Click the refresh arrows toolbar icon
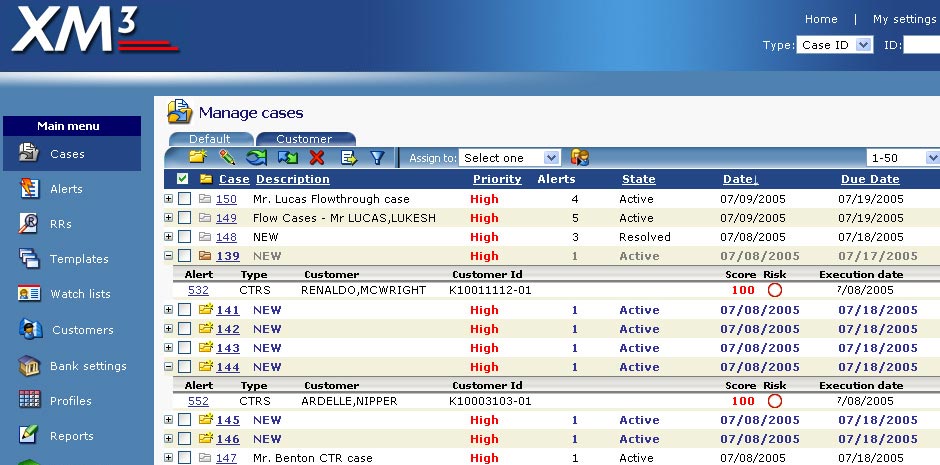Image resolution: width=940 pixels, height=465 pixels. coord(257,158)
